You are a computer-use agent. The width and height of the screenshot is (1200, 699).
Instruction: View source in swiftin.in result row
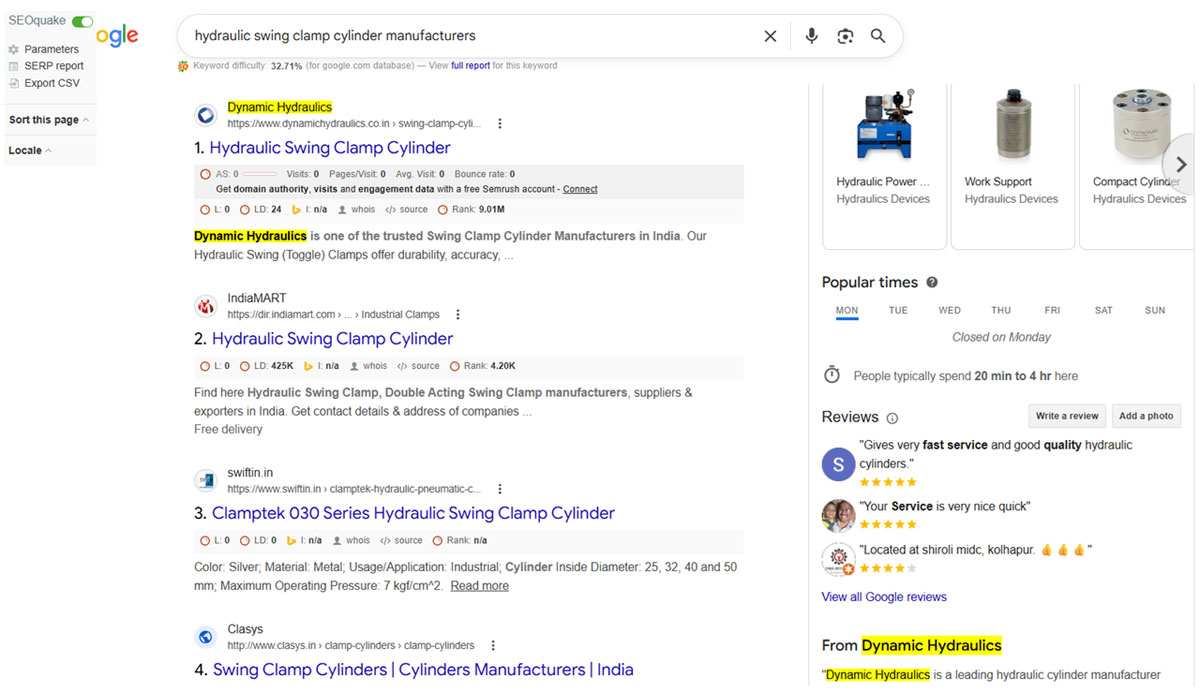(x=402, y=540)
